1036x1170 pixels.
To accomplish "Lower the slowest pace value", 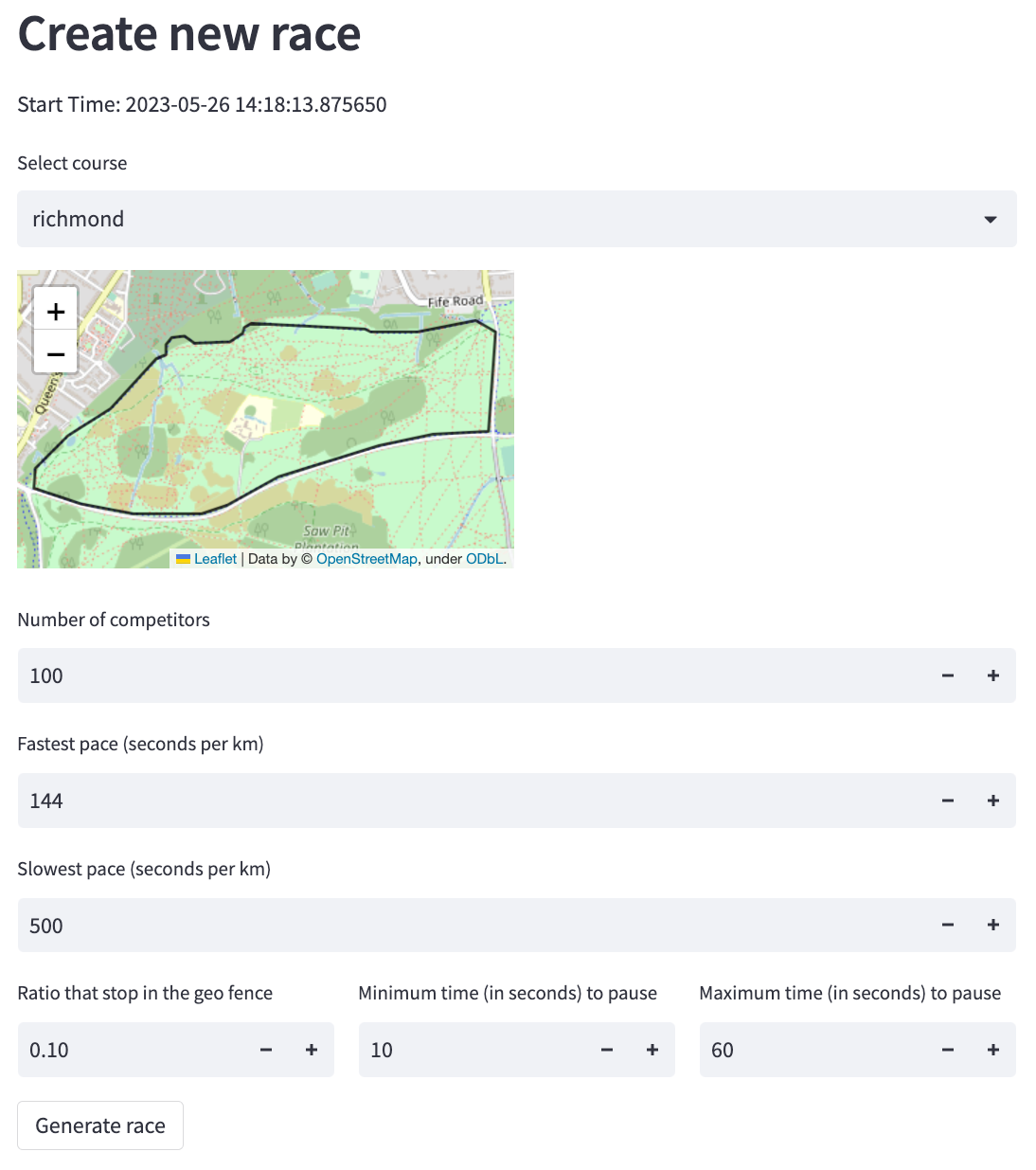I will click(x=948, y=925).
